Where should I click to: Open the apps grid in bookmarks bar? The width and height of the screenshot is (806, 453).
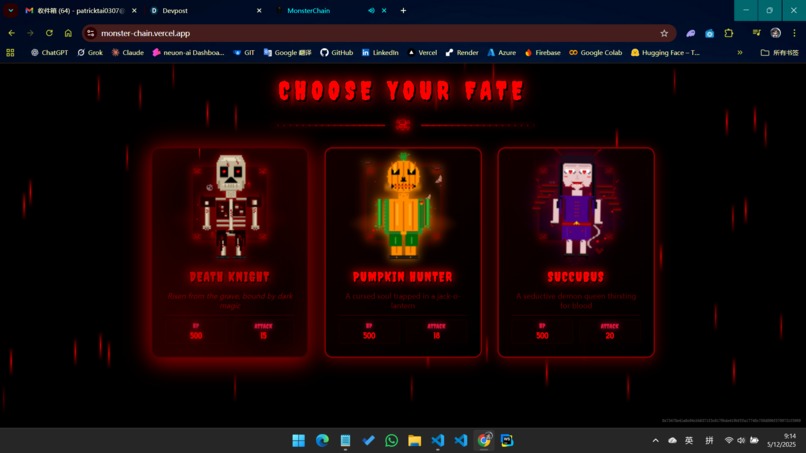[x=10, y=52]
